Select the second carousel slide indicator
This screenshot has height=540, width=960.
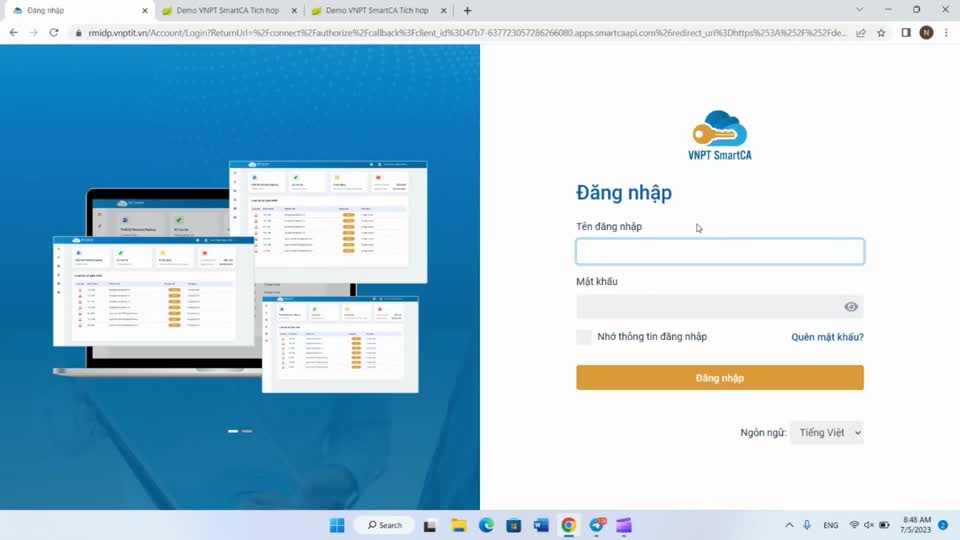tap(247, 431)
